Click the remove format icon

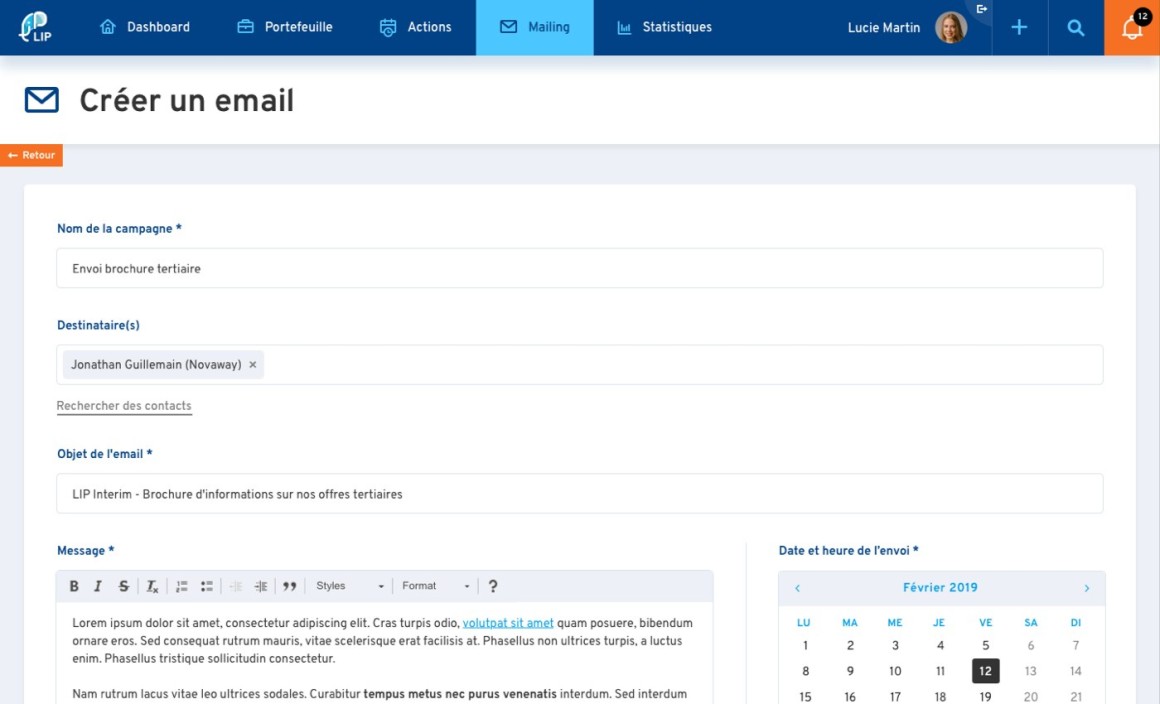click(x=152, y=586)
